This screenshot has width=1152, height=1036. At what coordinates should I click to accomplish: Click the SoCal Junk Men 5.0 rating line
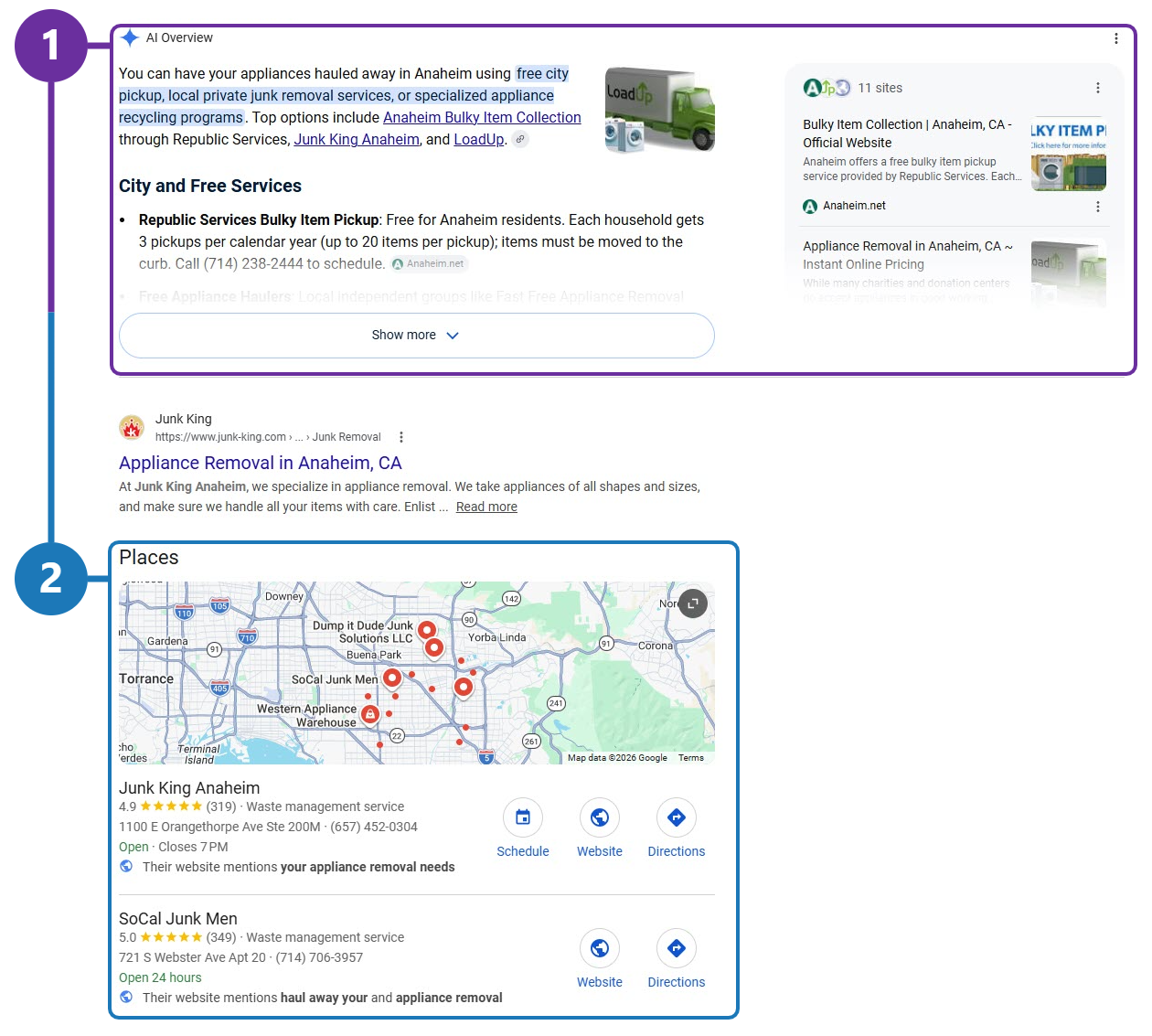[x=261, y=937]
